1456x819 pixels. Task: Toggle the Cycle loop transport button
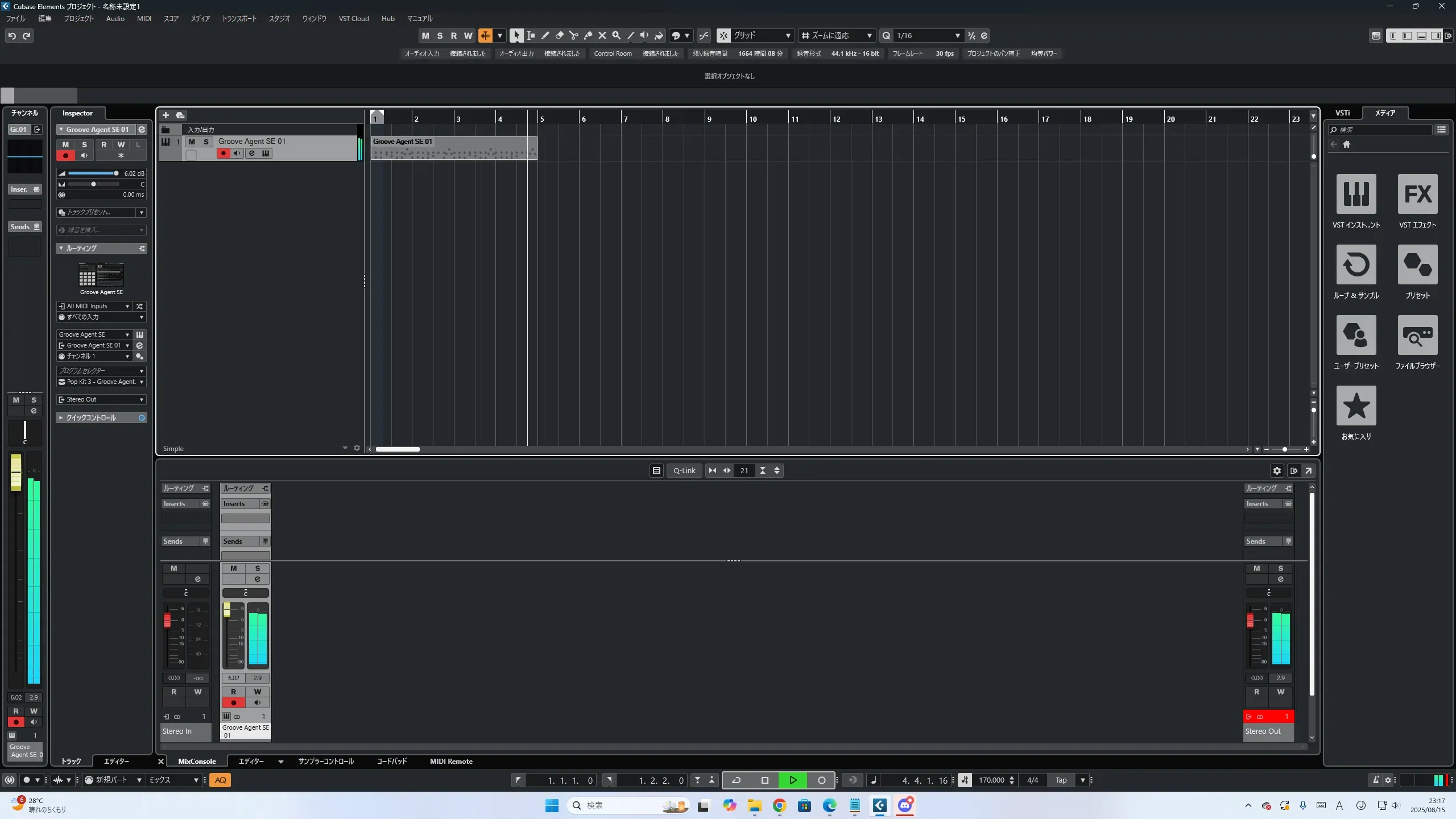click(x=736, y=780)
